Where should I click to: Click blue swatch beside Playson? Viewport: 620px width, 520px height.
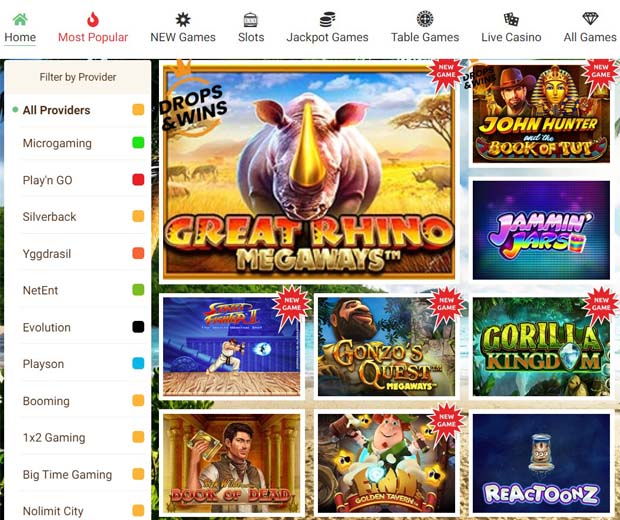pos(138,363)
